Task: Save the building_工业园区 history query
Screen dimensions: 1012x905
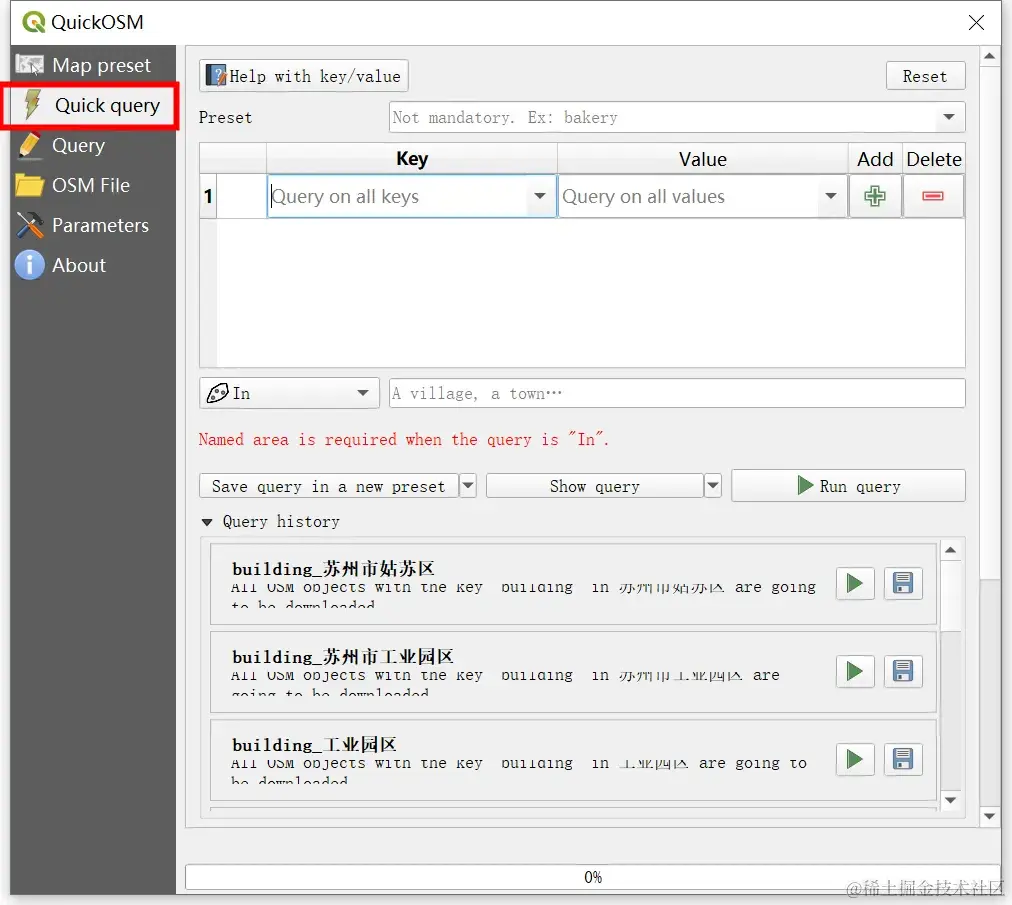Action: tap(903, 759)
